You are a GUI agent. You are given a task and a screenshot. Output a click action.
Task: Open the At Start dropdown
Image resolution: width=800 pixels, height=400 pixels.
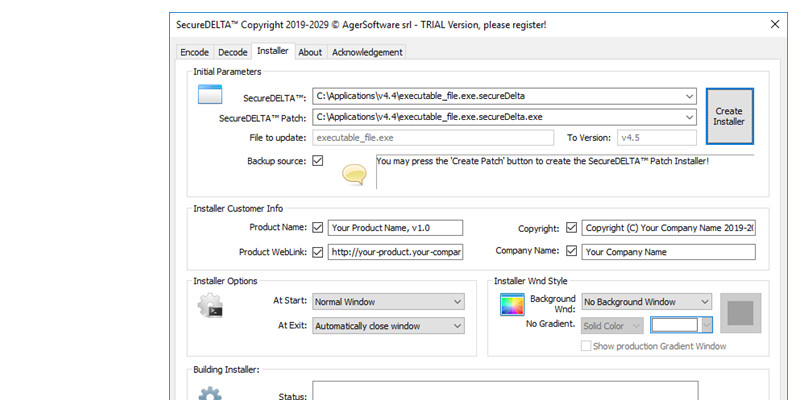click(388, 302)
